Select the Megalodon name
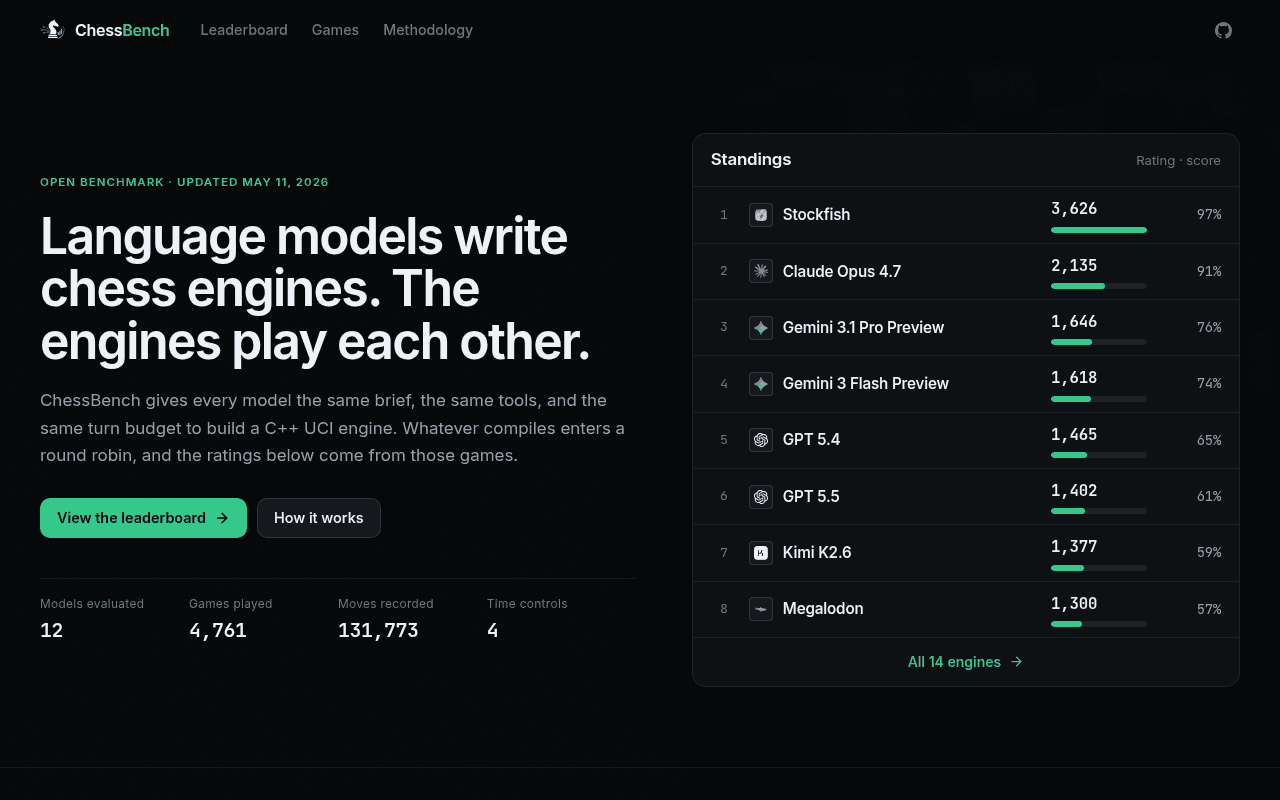The image size is (1280, 800). coord(823,608)
